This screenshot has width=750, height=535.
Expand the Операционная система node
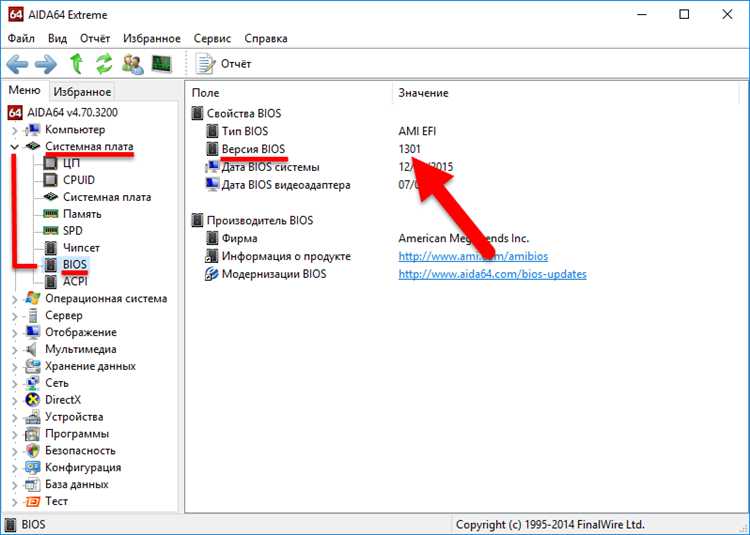coord(14,299)
